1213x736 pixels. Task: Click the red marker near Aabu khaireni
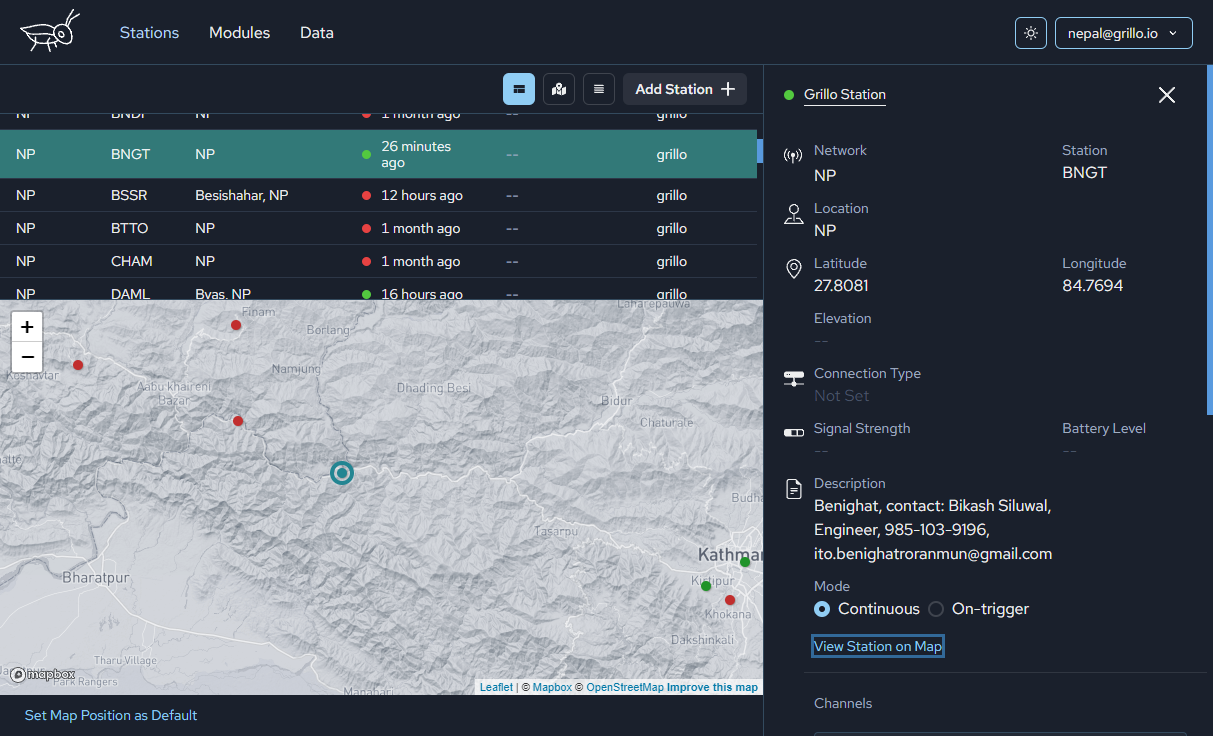point(238,421)
